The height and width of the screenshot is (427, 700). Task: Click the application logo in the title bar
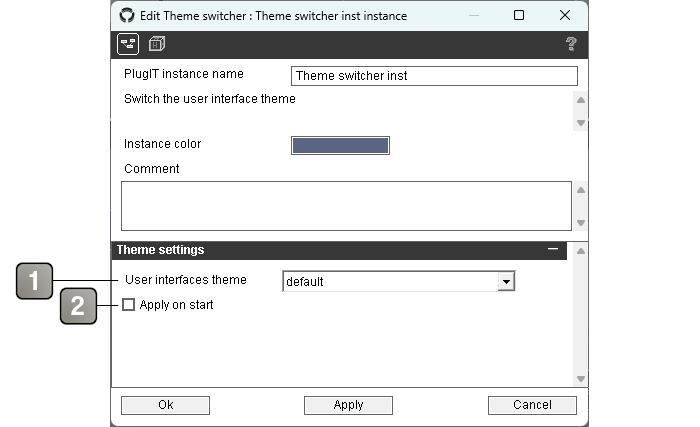pos(127,16)
